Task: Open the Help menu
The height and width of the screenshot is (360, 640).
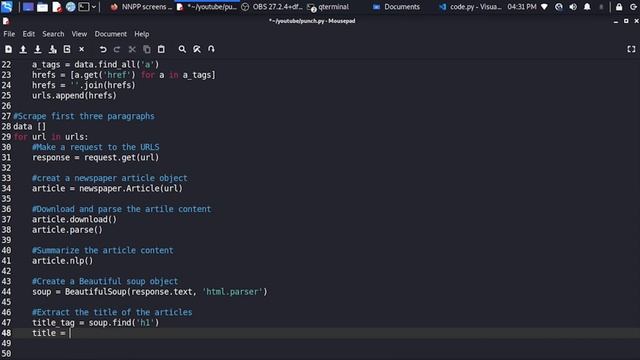Action: 142,34
